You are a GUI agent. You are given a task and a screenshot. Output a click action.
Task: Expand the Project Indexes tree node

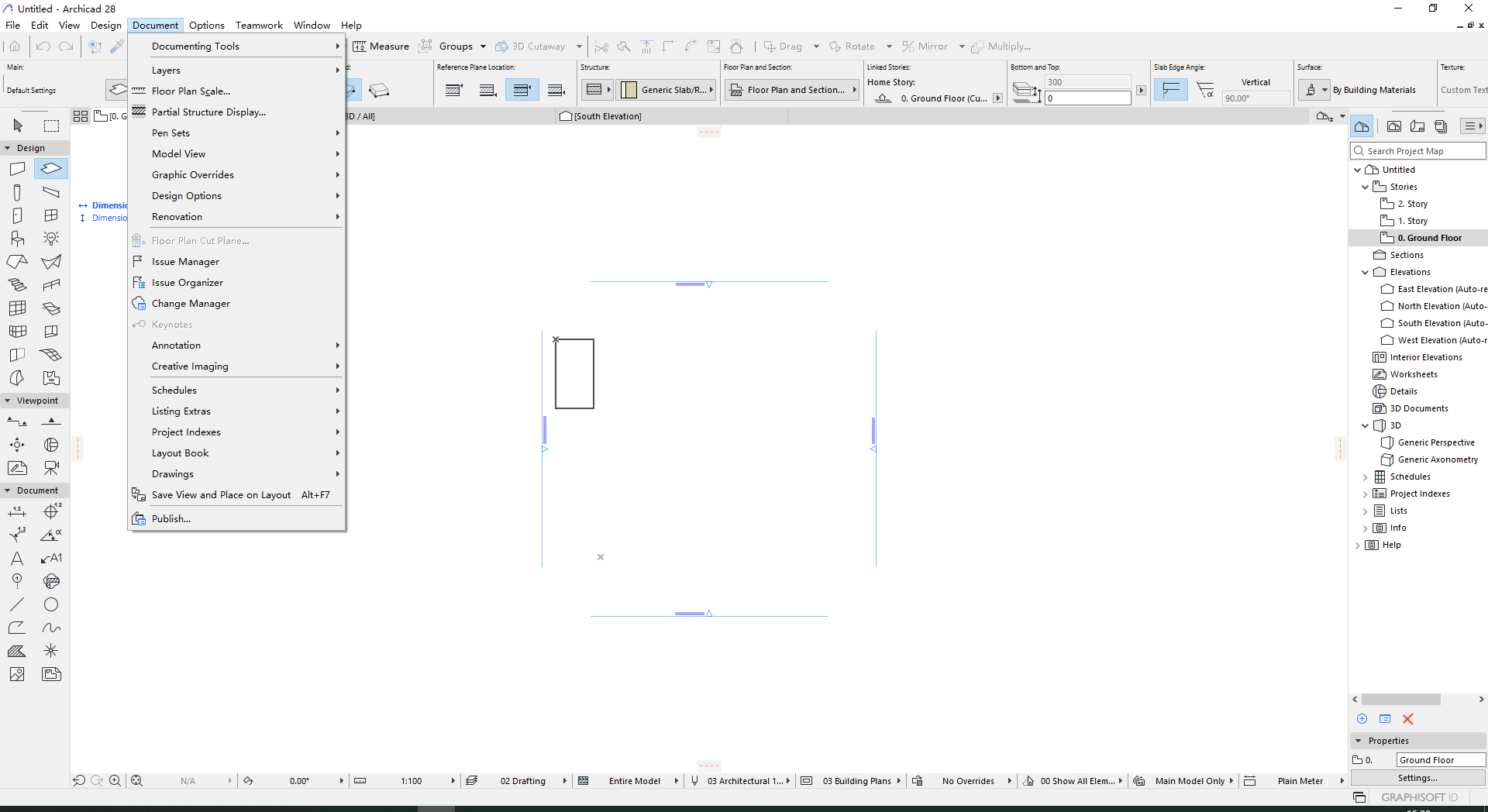(1366, 494)
